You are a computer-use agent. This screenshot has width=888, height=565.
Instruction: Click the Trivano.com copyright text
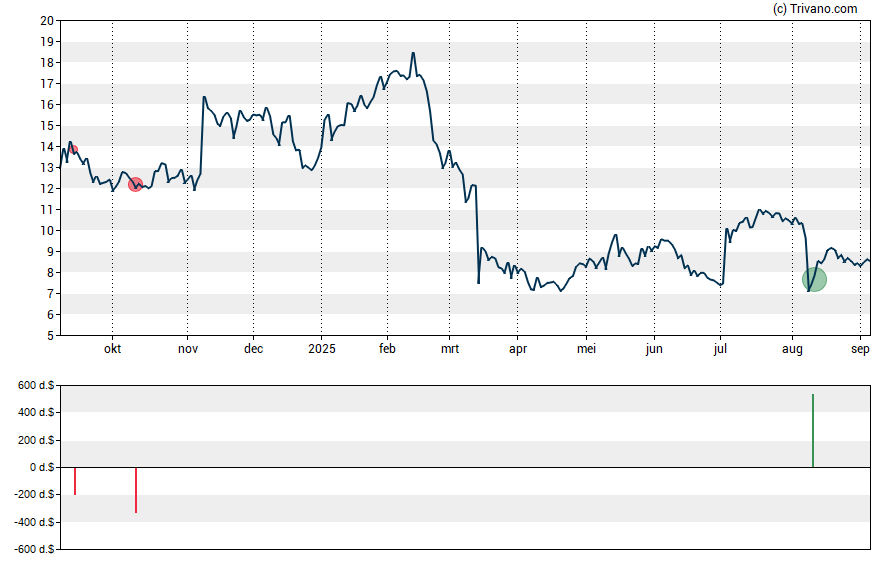[x=815, y=8]
